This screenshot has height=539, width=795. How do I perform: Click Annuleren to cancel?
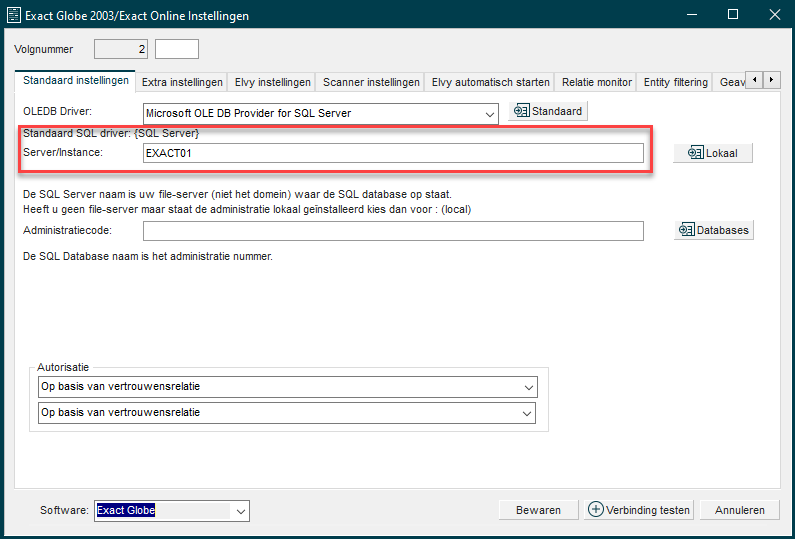point(740,510)
